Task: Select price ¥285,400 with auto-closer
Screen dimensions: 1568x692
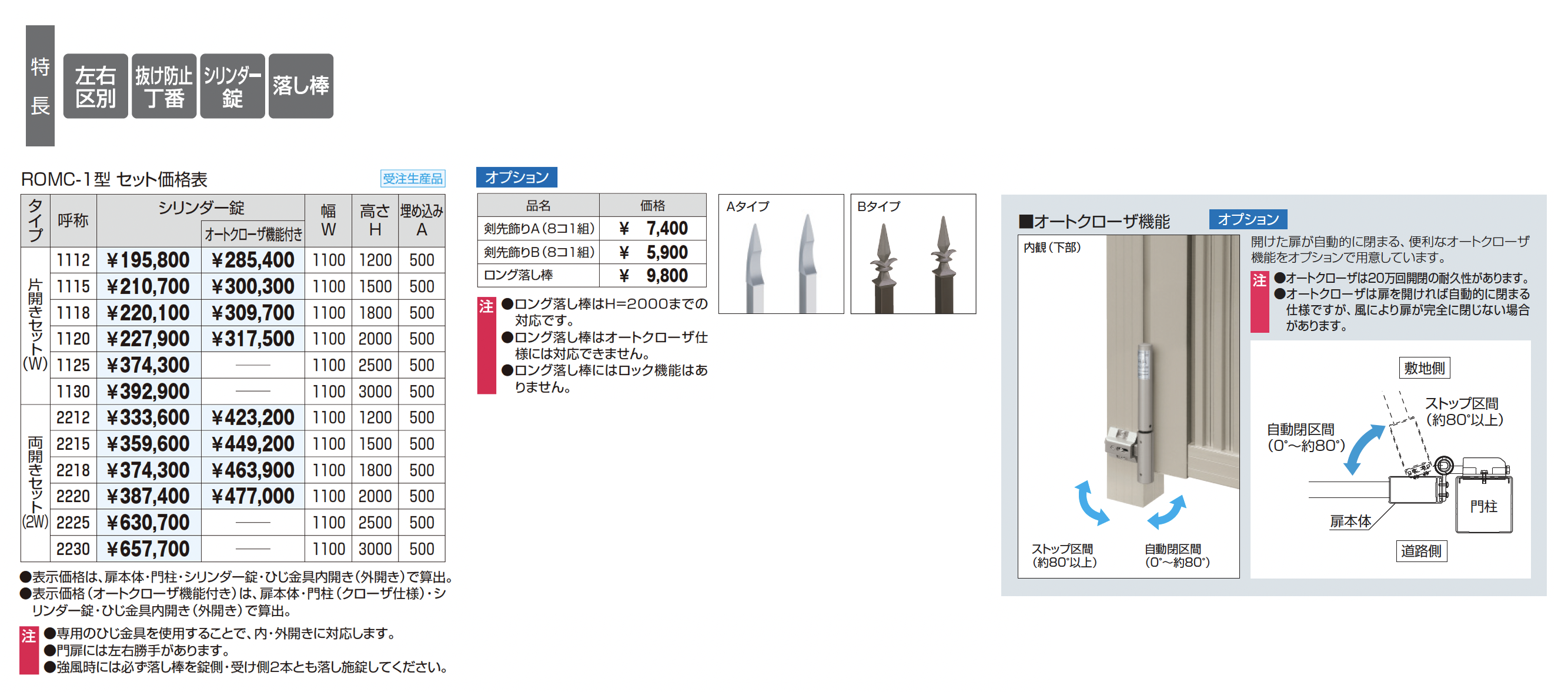Action: 253,260
